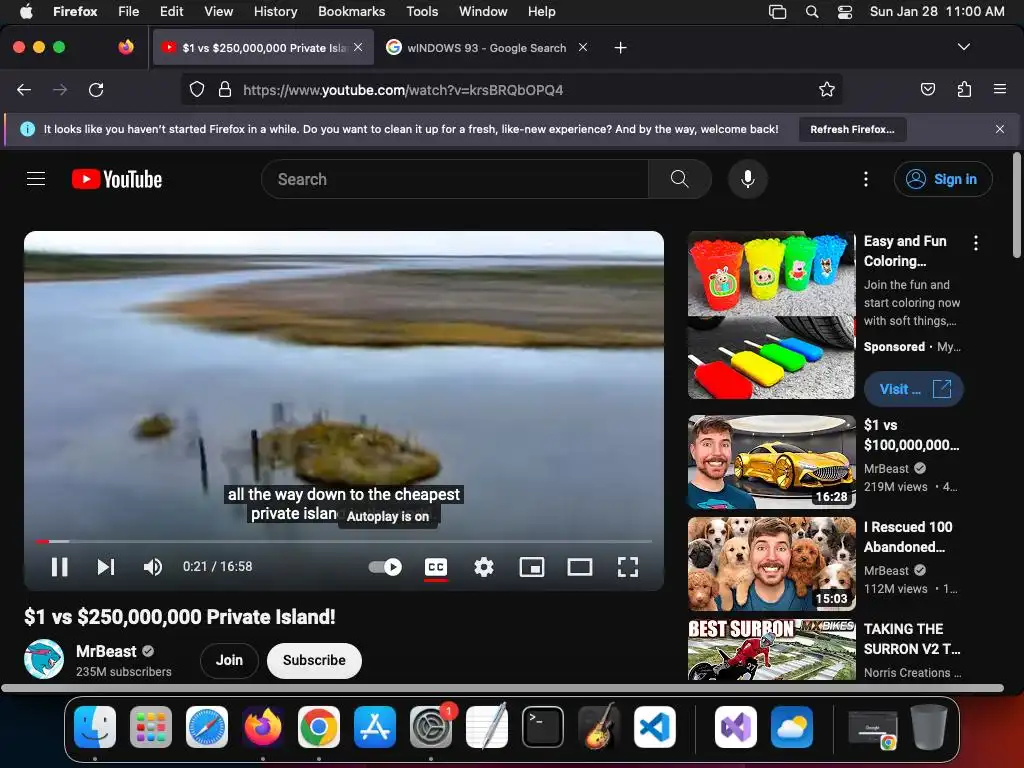Reload the current page

96,89
